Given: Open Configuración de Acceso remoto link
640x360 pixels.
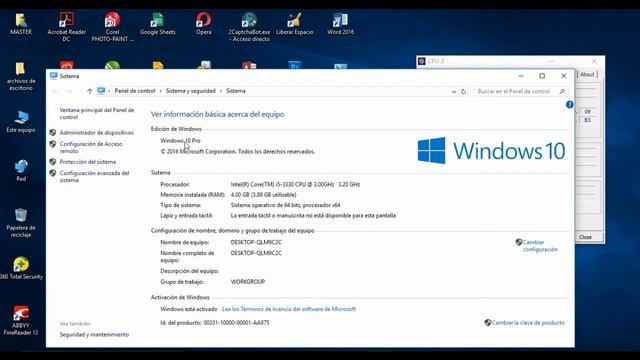Looking at the screenshot, I should pos(91,147).
